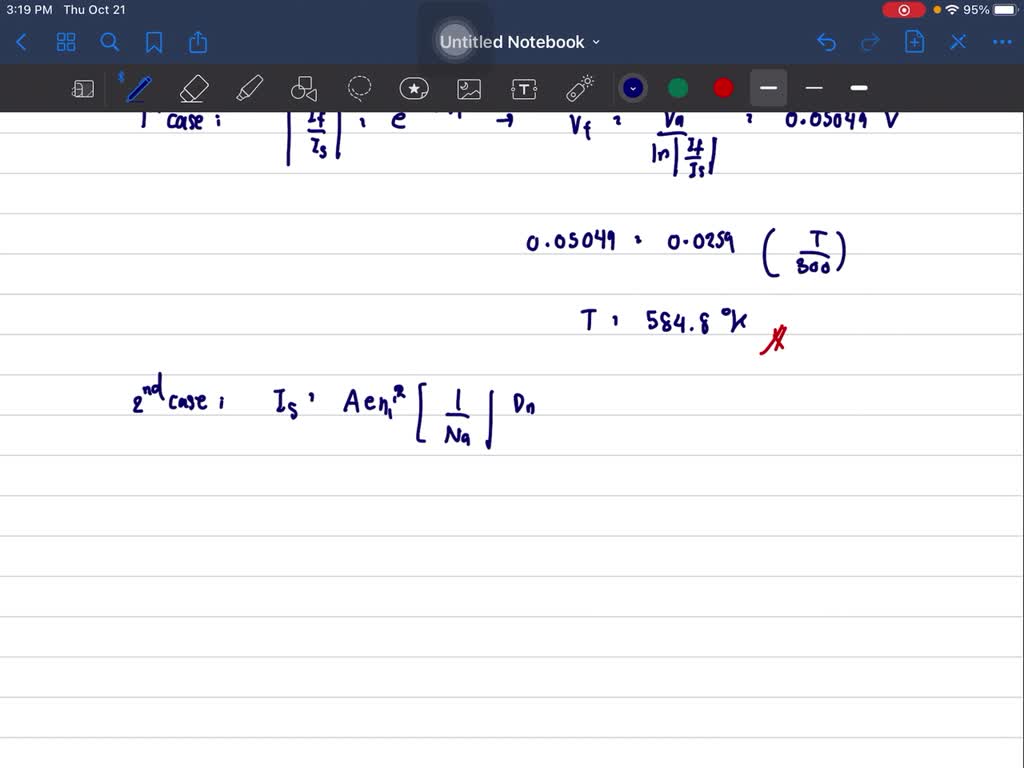The height and width of the screenshot is (768, 1024).
Task: Go back to the documents library
Action: coord(22,42)
